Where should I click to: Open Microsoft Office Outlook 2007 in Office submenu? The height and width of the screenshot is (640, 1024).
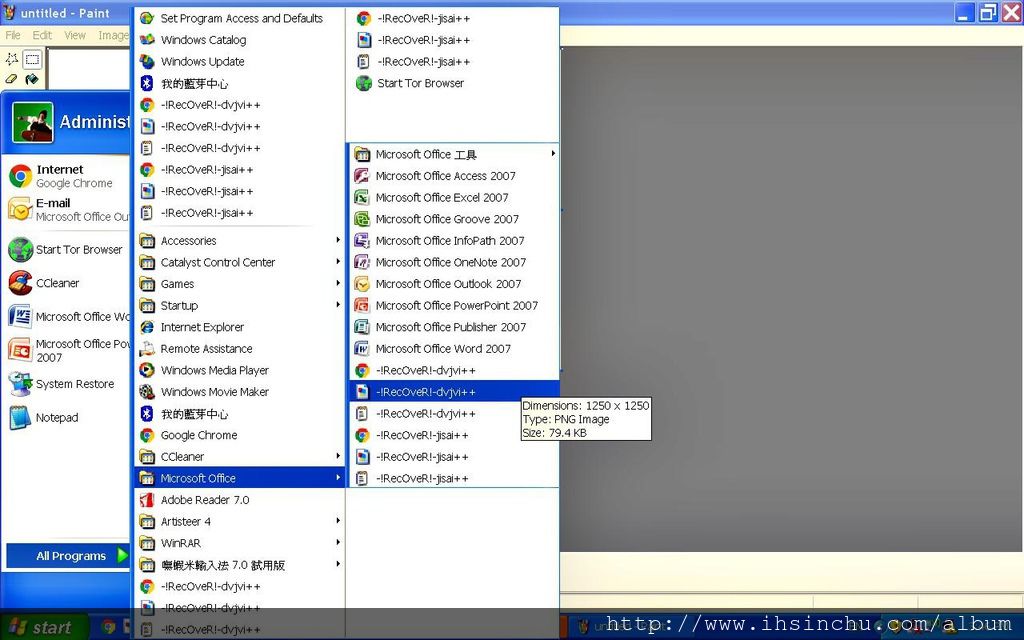(454, 283)
